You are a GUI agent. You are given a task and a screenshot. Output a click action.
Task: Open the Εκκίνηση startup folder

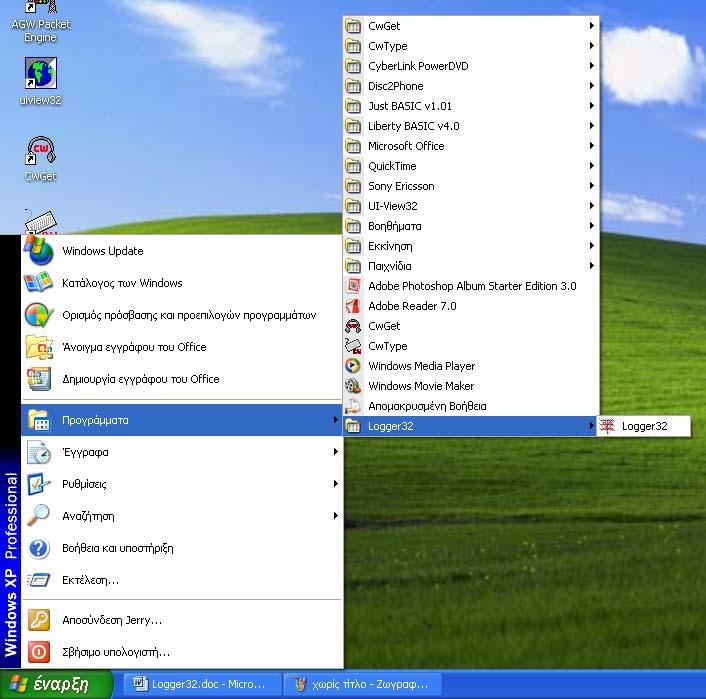pos(471,246)
